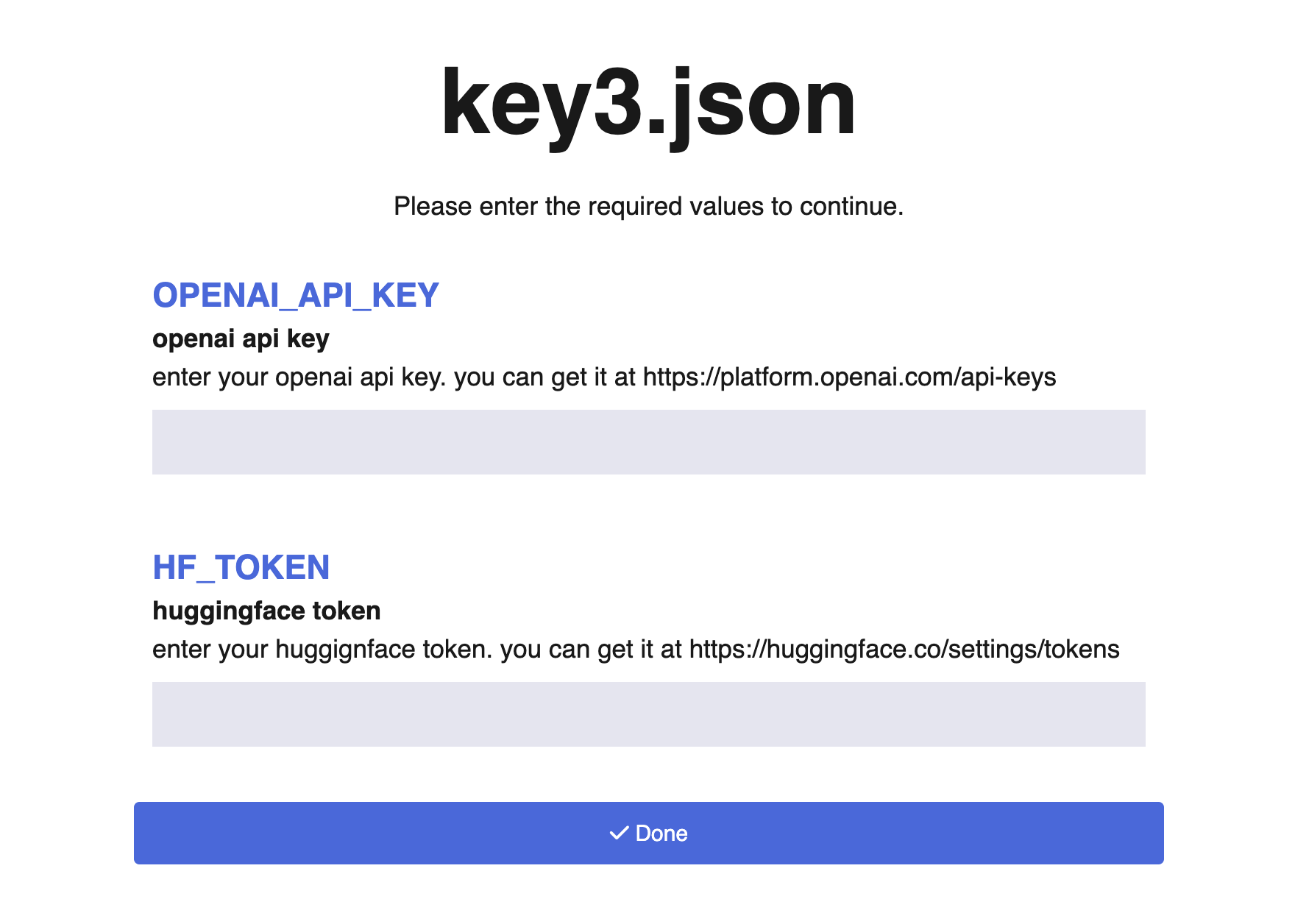
Task: Click "you can get it at" before Hugging Face URL
Action: point(591,650)
